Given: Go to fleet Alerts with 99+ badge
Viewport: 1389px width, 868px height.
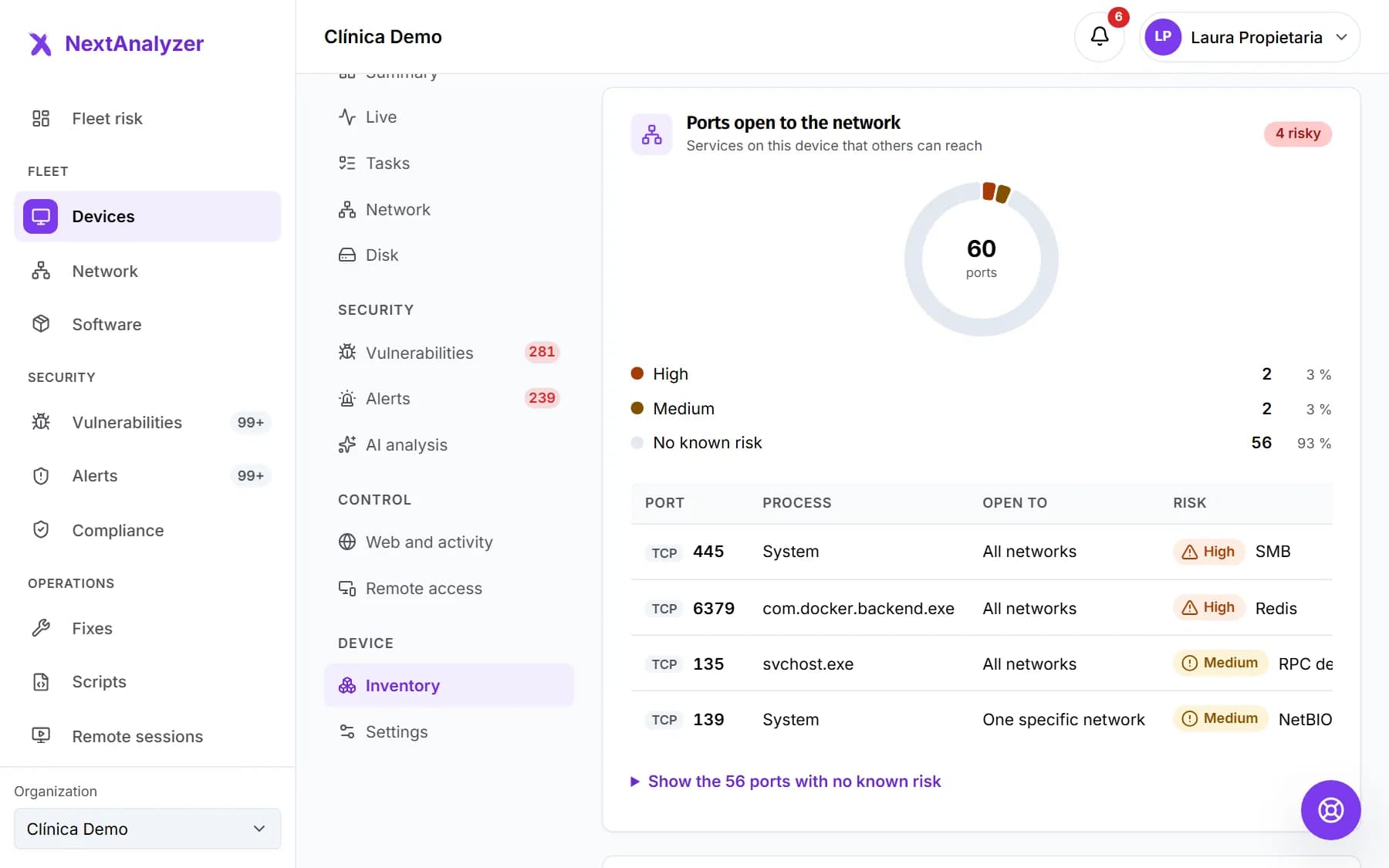Looking at the screenshot, I should point(147,476).
